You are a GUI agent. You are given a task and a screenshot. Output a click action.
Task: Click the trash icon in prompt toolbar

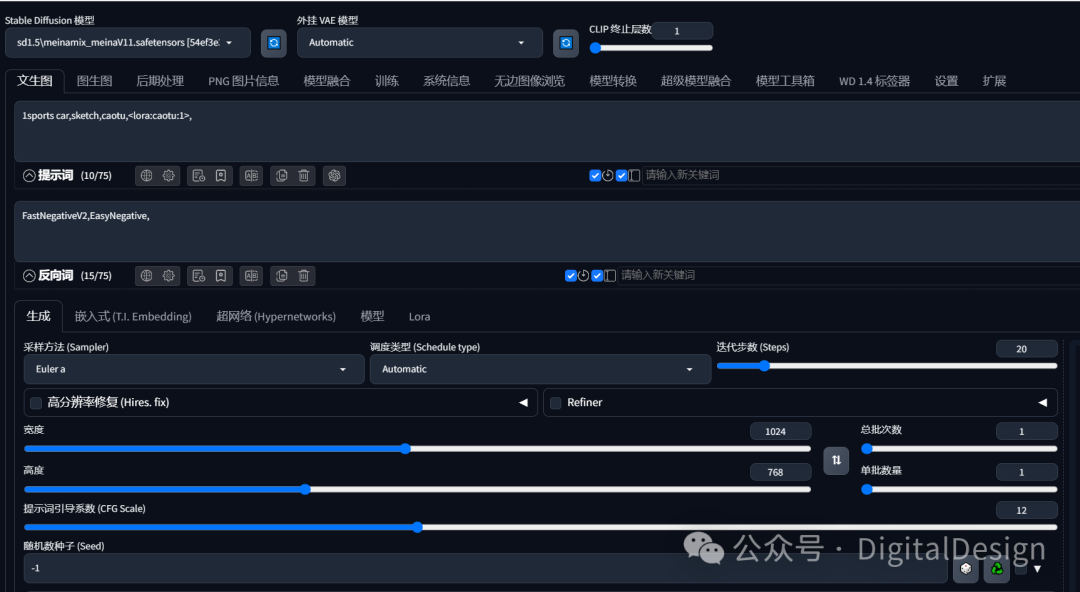coord(304,176)
